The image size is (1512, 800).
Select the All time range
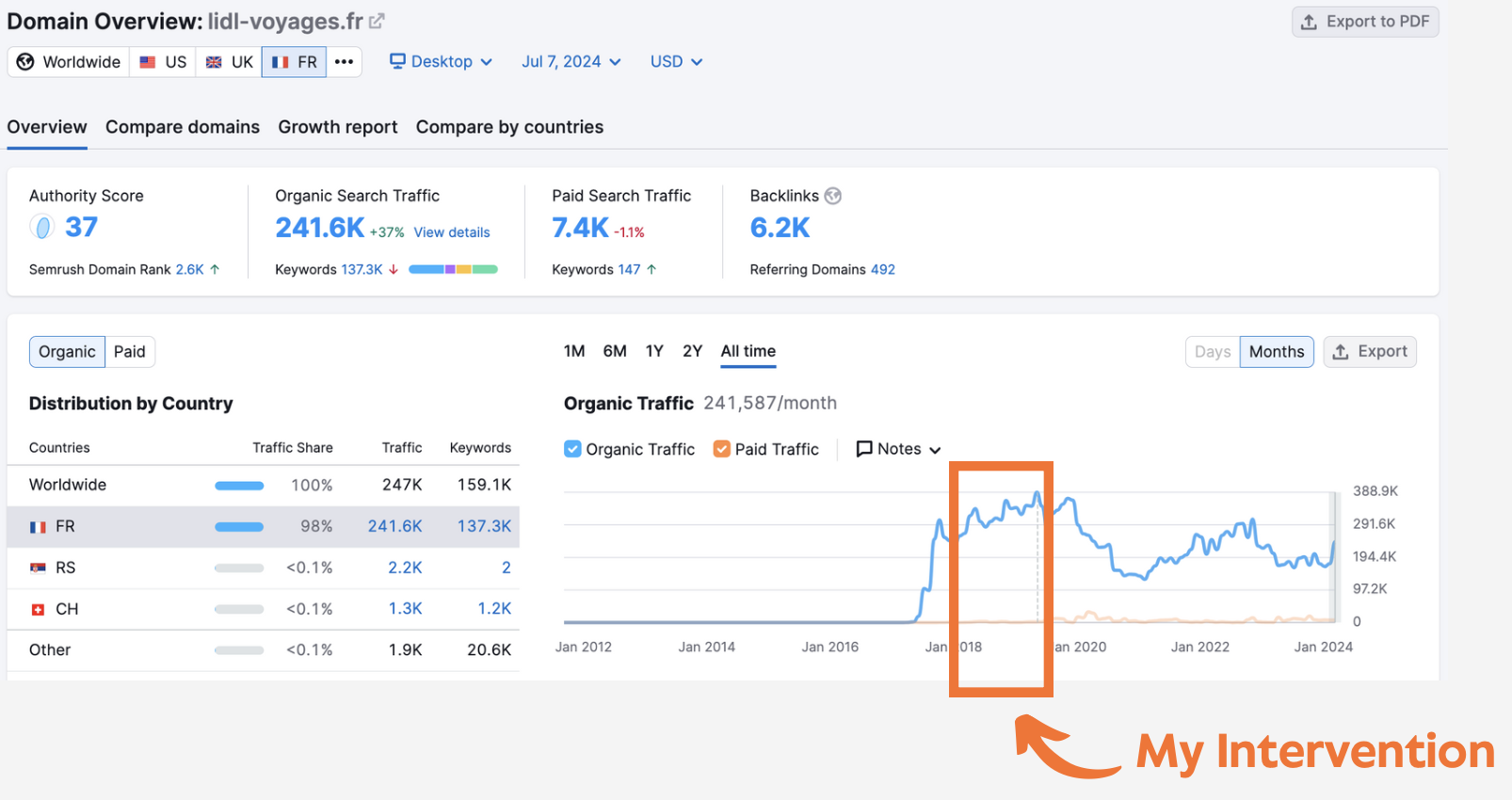pyautogui.click(x=748, y=351)
